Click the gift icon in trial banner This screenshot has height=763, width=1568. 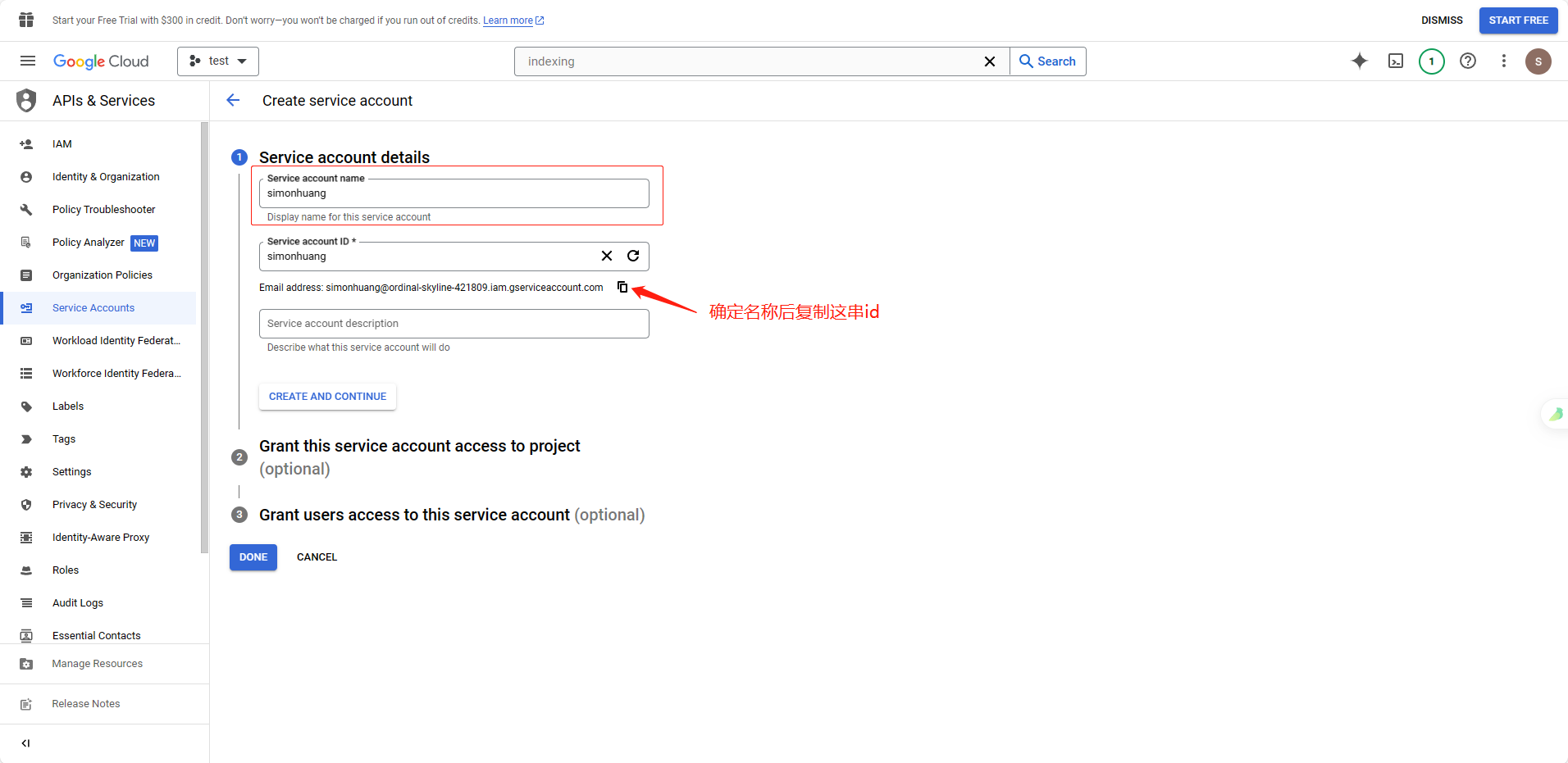pos(26,20)
